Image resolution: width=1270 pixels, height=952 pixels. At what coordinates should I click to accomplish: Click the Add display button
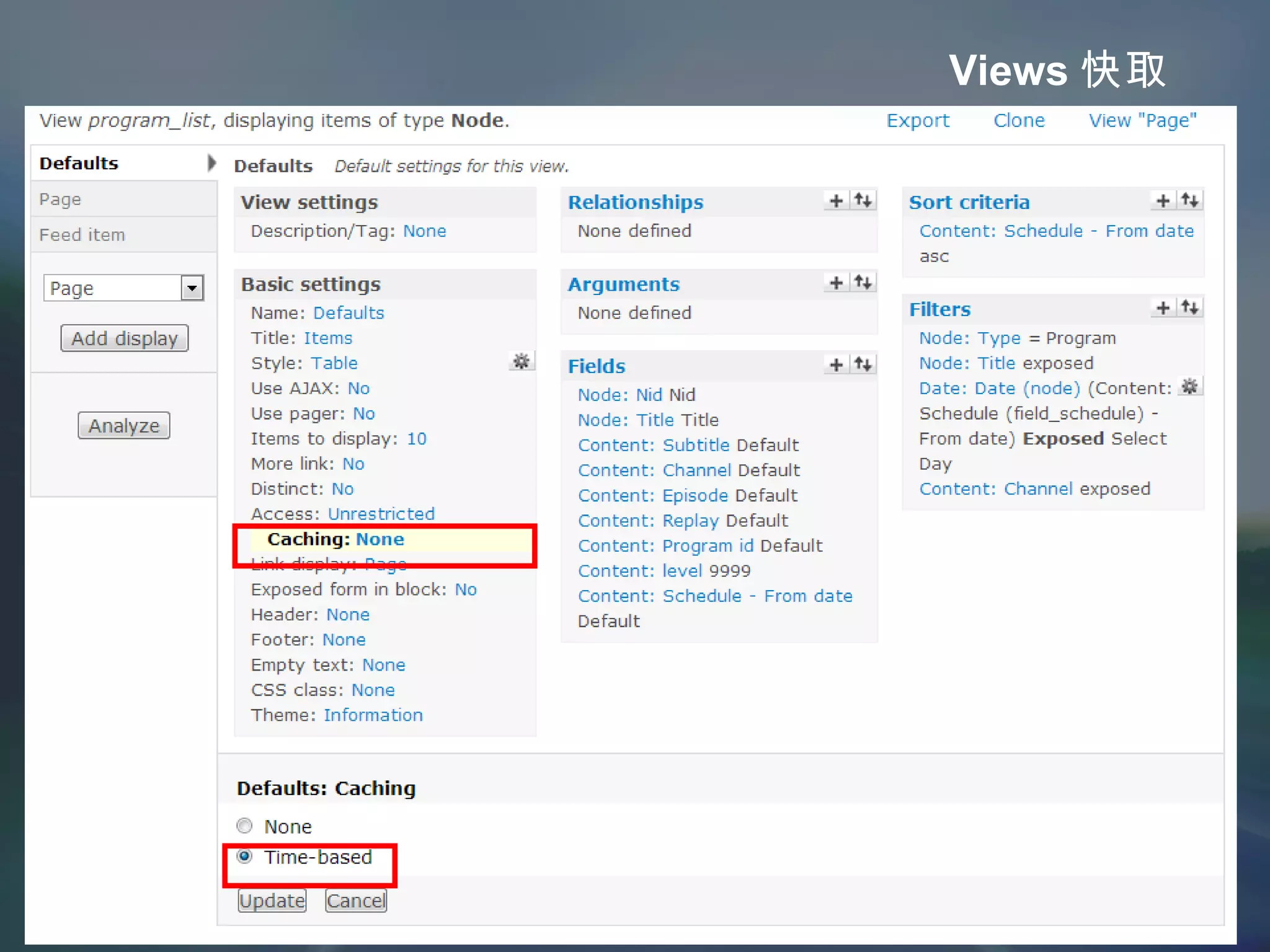coord(125,338)
